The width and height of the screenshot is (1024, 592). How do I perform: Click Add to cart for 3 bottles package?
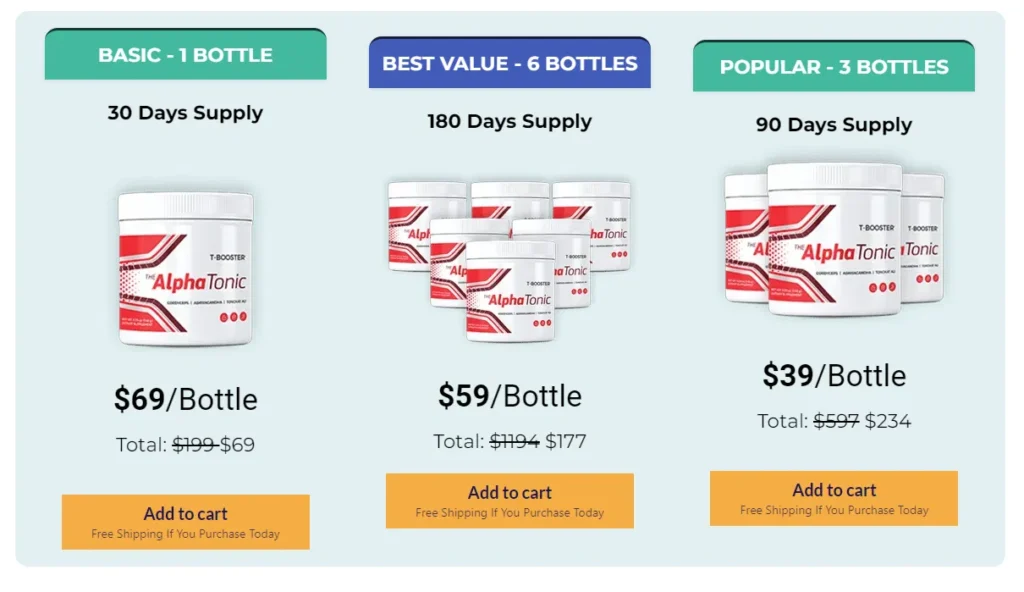833,498
